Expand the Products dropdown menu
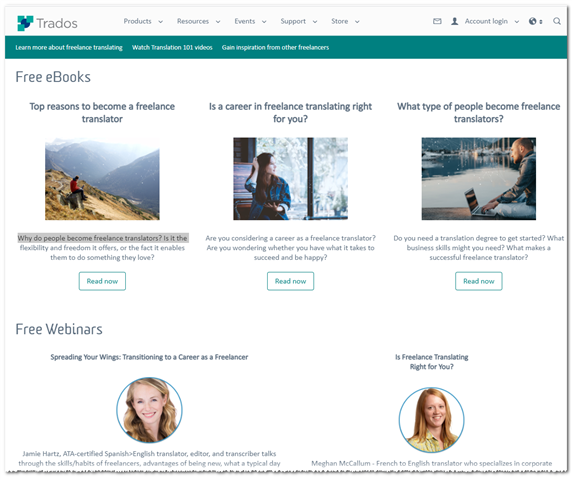572x480 pixels. 143,22
